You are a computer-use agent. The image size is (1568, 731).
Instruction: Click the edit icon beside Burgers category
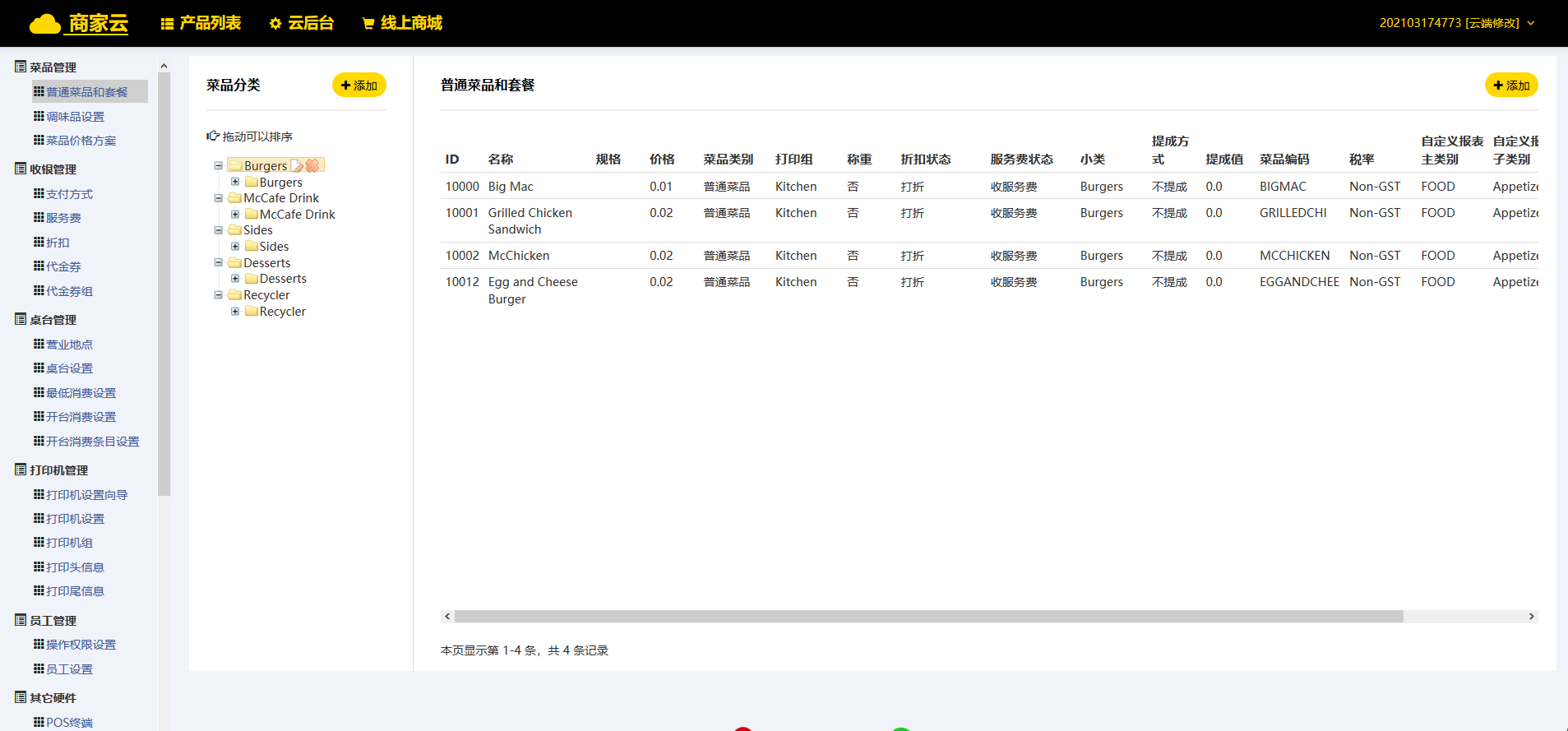297,166
